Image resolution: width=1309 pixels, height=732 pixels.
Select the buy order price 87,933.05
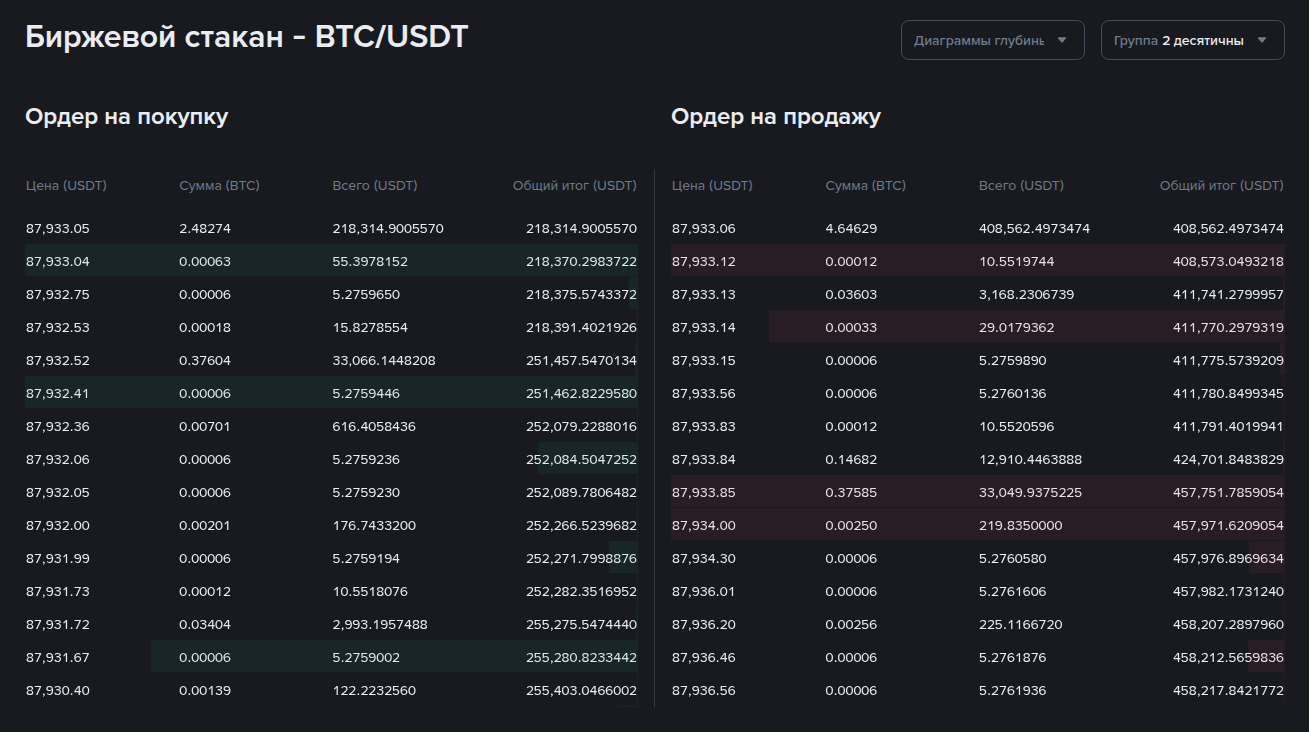click(x=58, y=229)
